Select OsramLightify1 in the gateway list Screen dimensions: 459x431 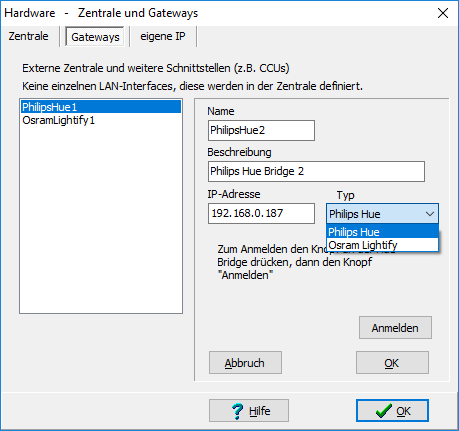click(x=101, y=120)
